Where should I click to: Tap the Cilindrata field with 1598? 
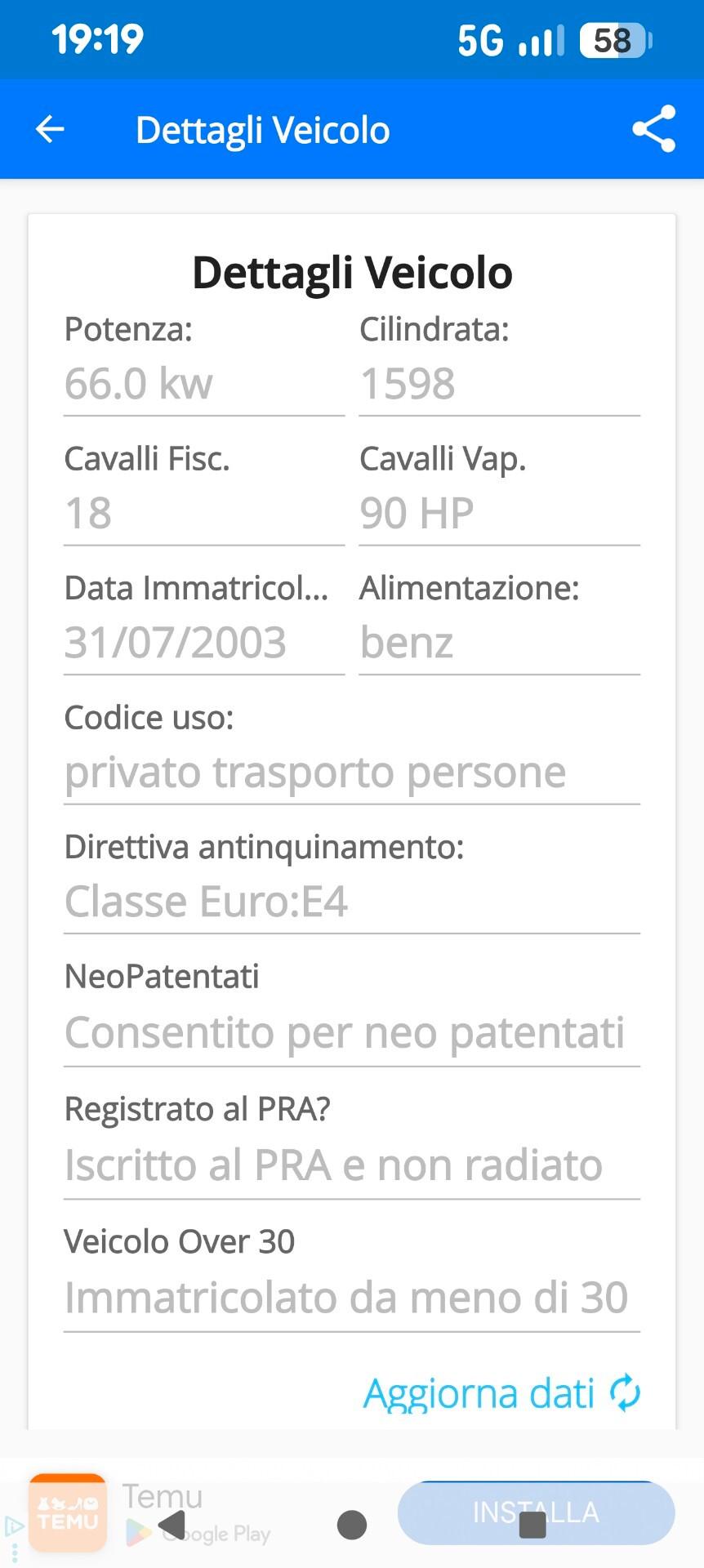[499, 384]
